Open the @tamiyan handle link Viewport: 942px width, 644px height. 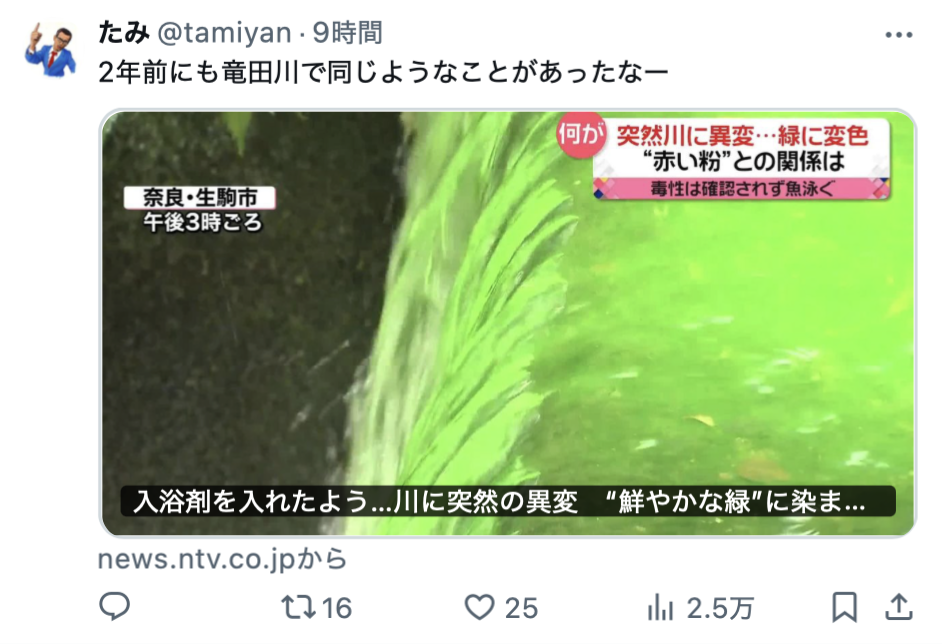point(224,33)
